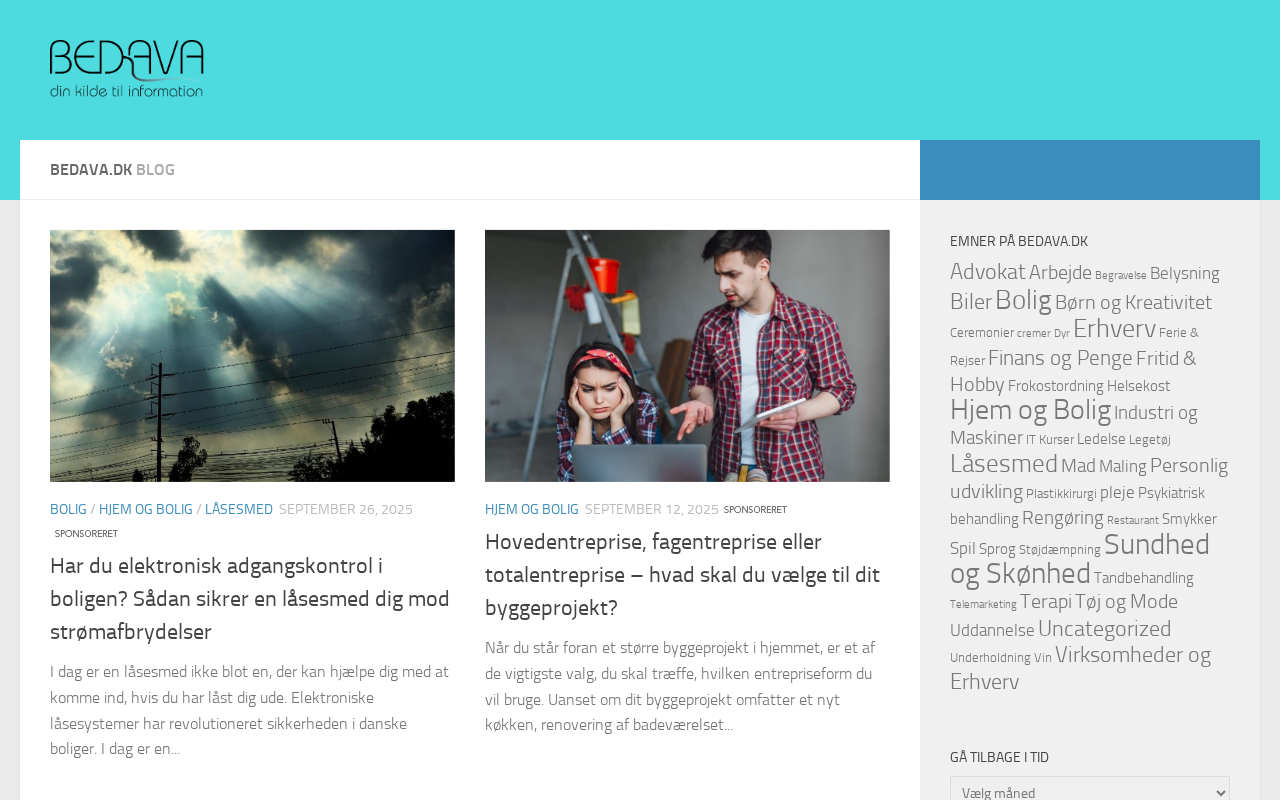Select the Fritid & Hobby tag

point(1073,371)
